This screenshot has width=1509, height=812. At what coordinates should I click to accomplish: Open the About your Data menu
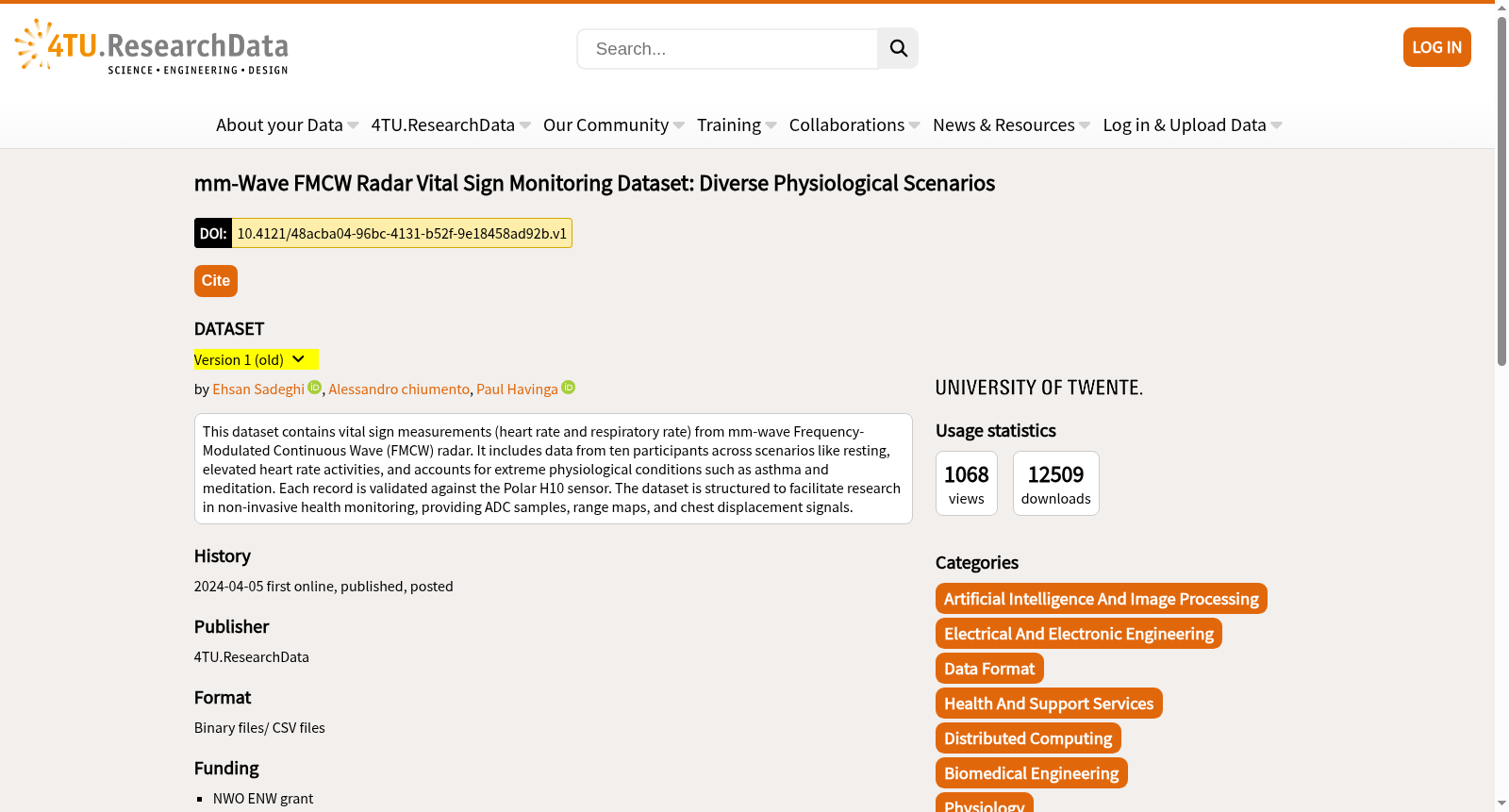(287, 124)
